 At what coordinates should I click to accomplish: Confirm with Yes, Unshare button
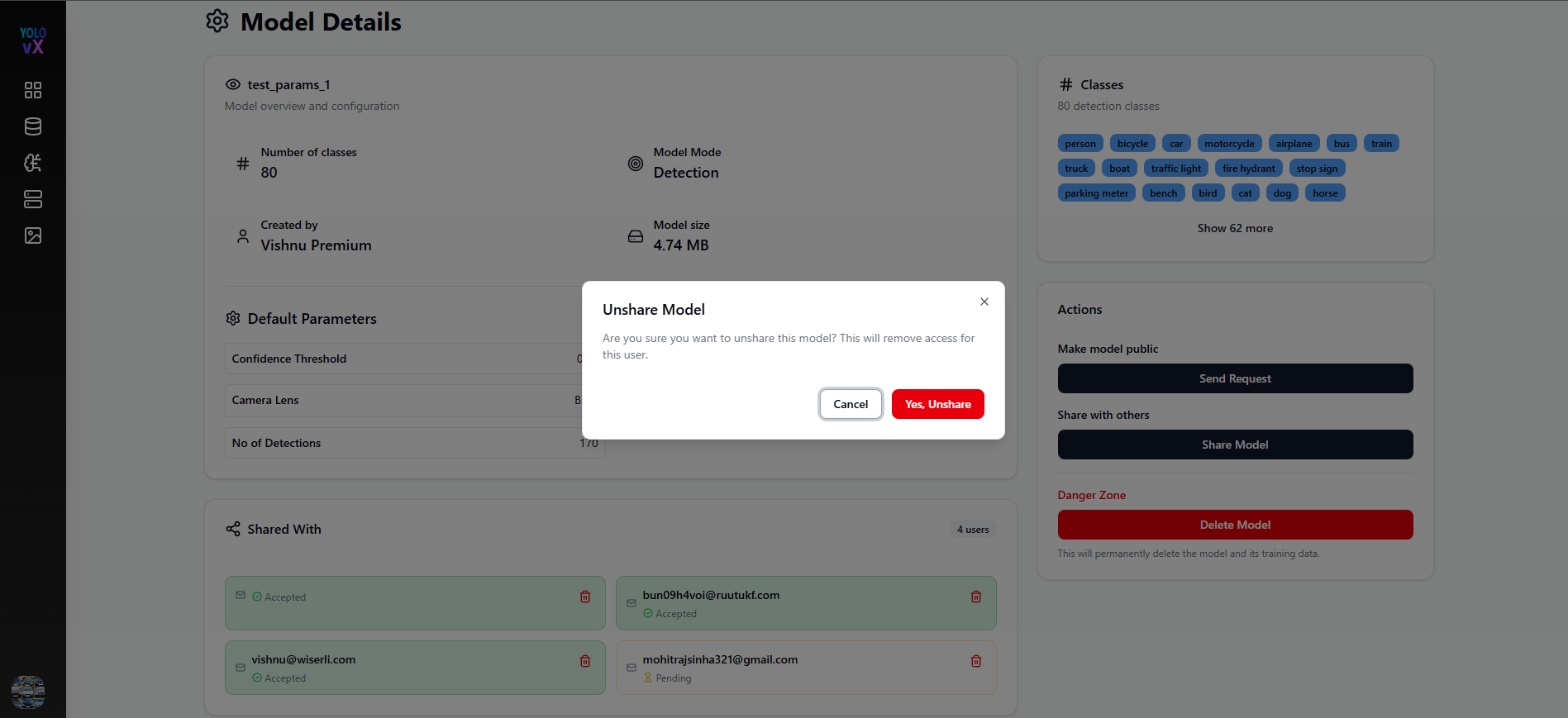click(x=938, y=404)
